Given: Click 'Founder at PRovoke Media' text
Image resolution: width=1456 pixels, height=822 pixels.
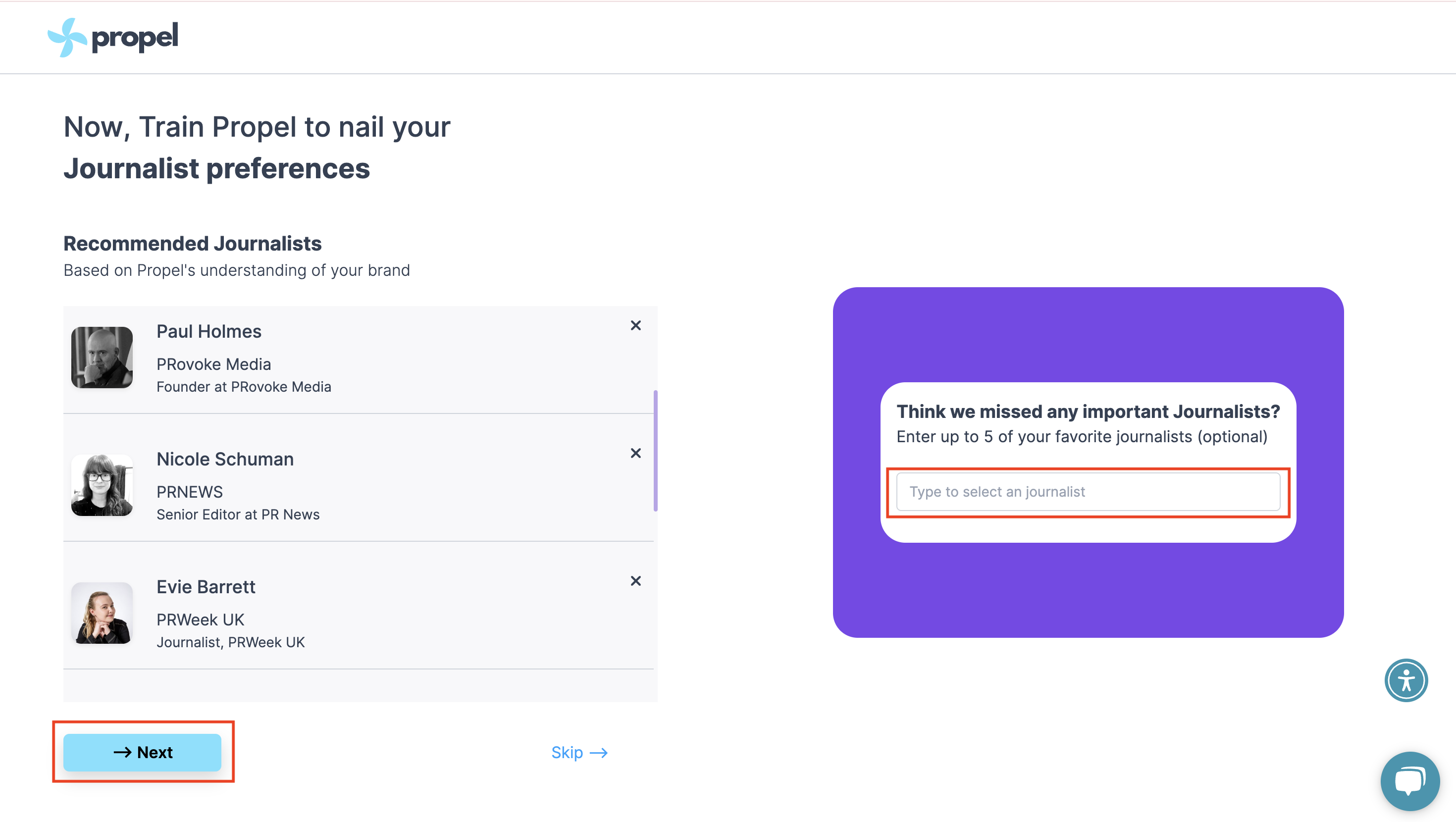Looking at the screenshot, I should (x=244, y=387).
